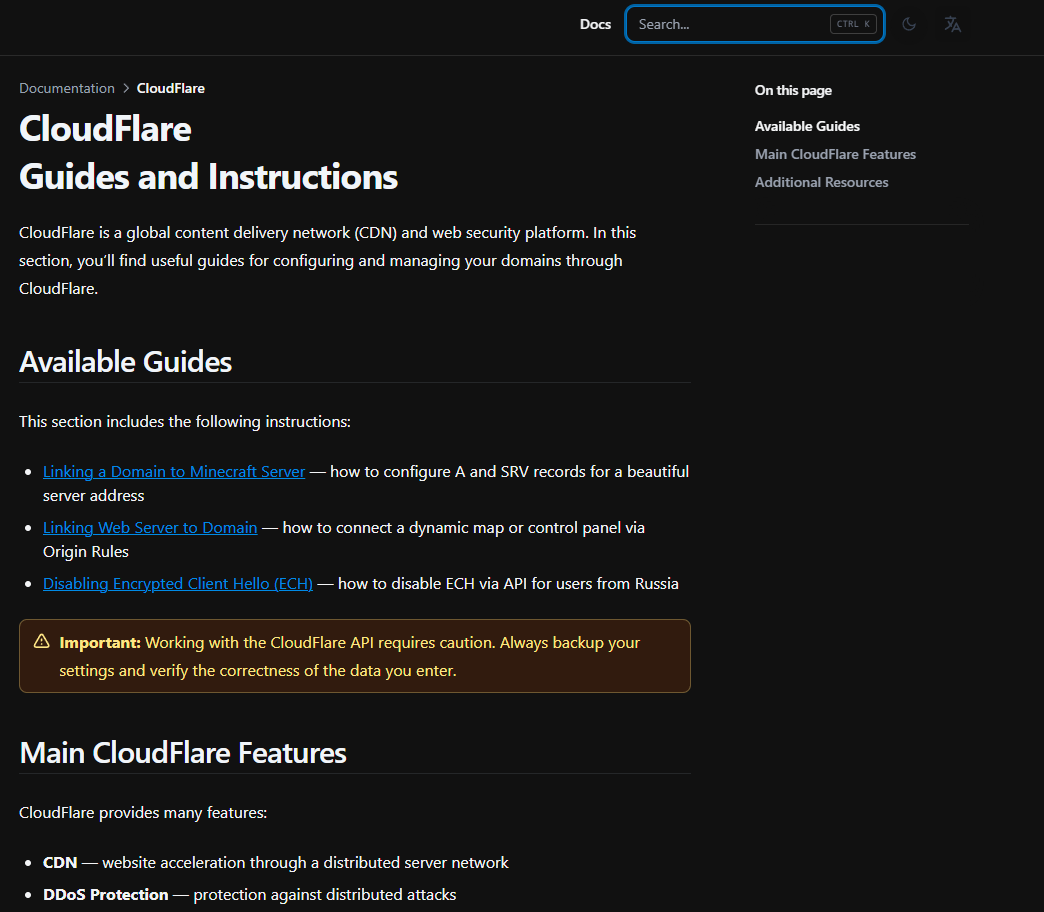Open the Linking Web Server to Domain guide
The width and height of the screenshot is (1044, 912).
pos(149,527)
